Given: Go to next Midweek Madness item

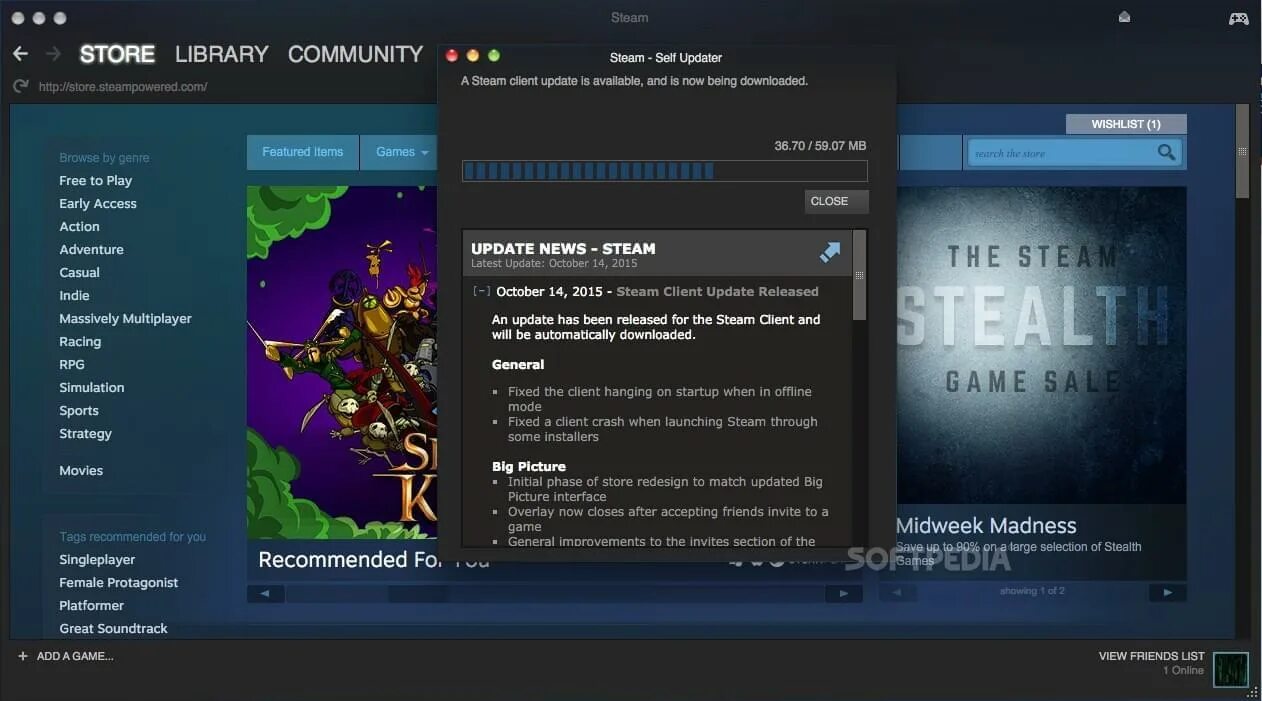Looking at the screenshot, I should click(1167, 593).
